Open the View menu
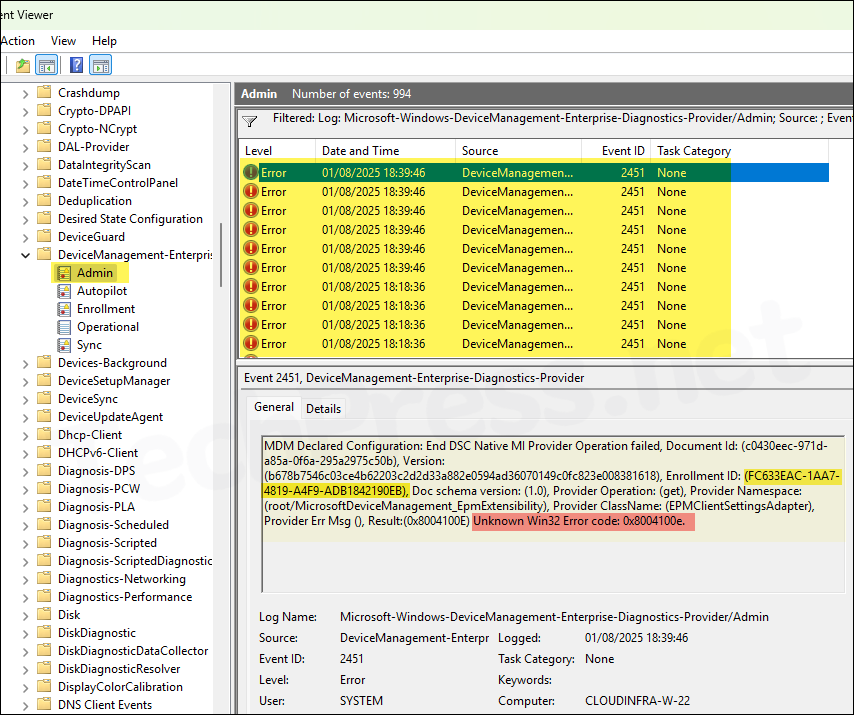Viewport: 854px width, 715px height. [63, 41]
